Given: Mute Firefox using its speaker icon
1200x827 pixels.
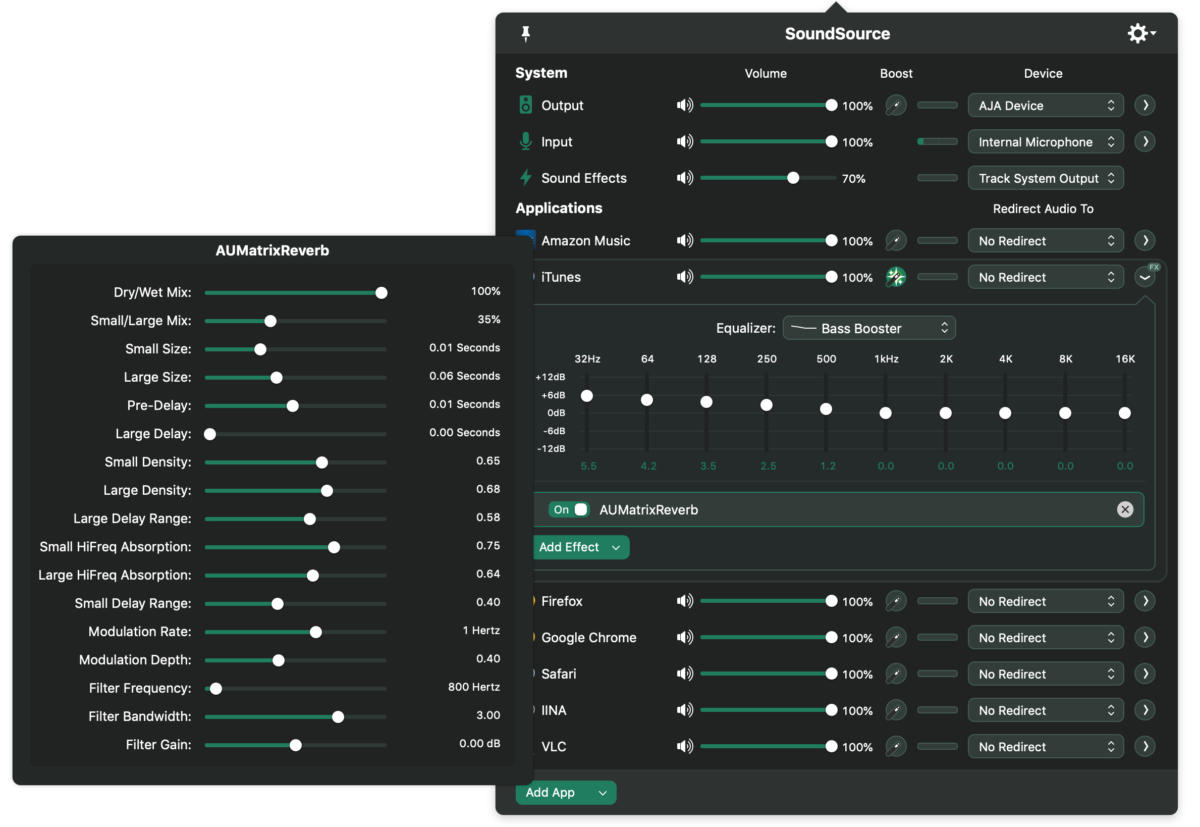Looking at the screenshot, I should [685, 602].
